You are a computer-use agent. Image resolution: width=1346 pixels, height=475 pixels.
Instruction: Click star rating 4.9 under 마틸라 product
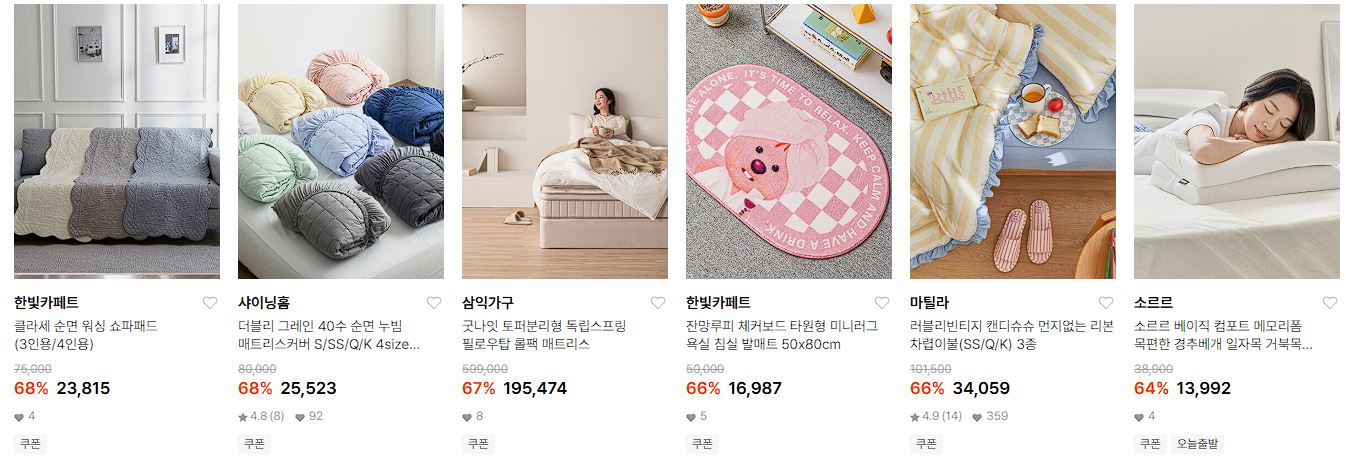tap(936, 416)
